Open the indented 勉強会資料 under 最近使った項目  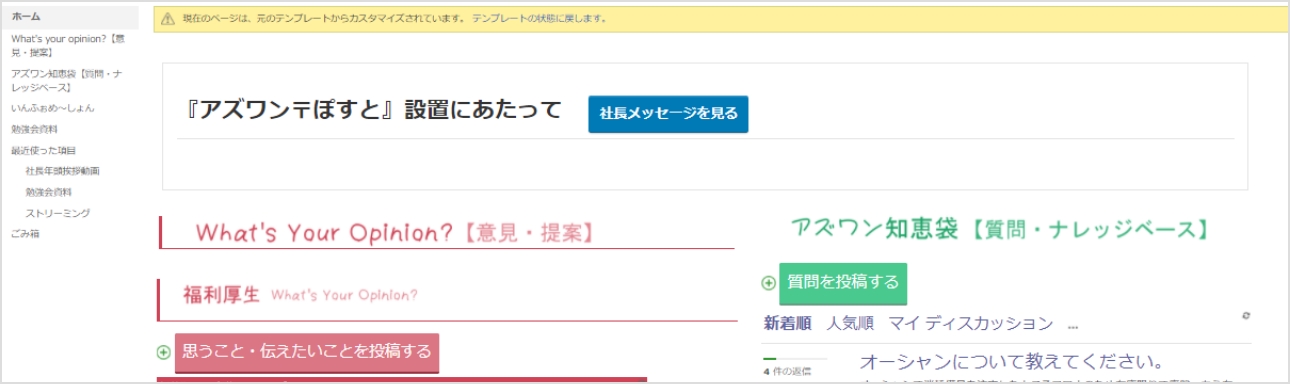click(x=49, y=192)
